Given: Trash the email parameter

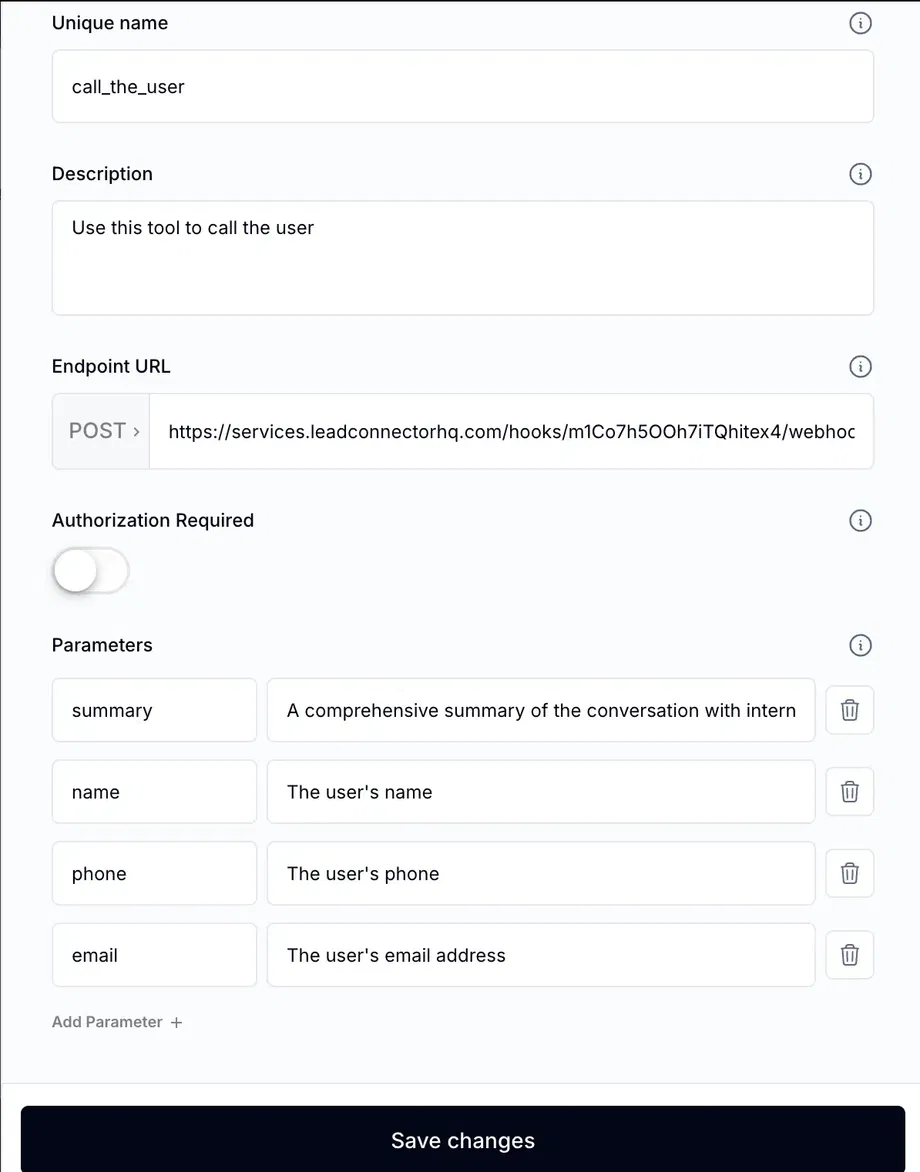Looking at the screenshot, I should [849, 955].
